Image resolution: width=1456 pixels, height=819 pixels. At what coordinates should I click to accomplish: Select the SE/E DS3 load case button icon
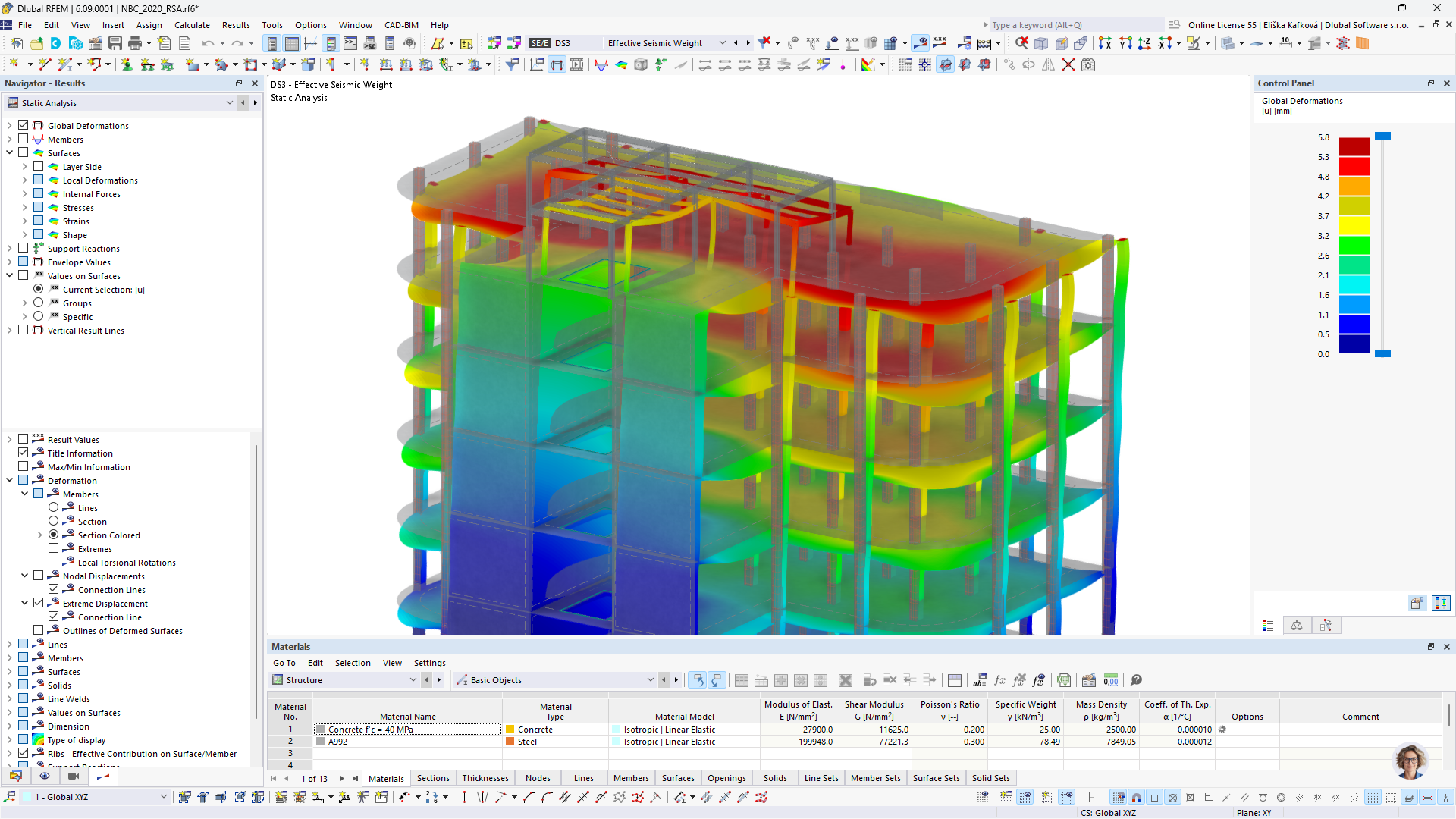pyautogui.click(x=540, y=42)
